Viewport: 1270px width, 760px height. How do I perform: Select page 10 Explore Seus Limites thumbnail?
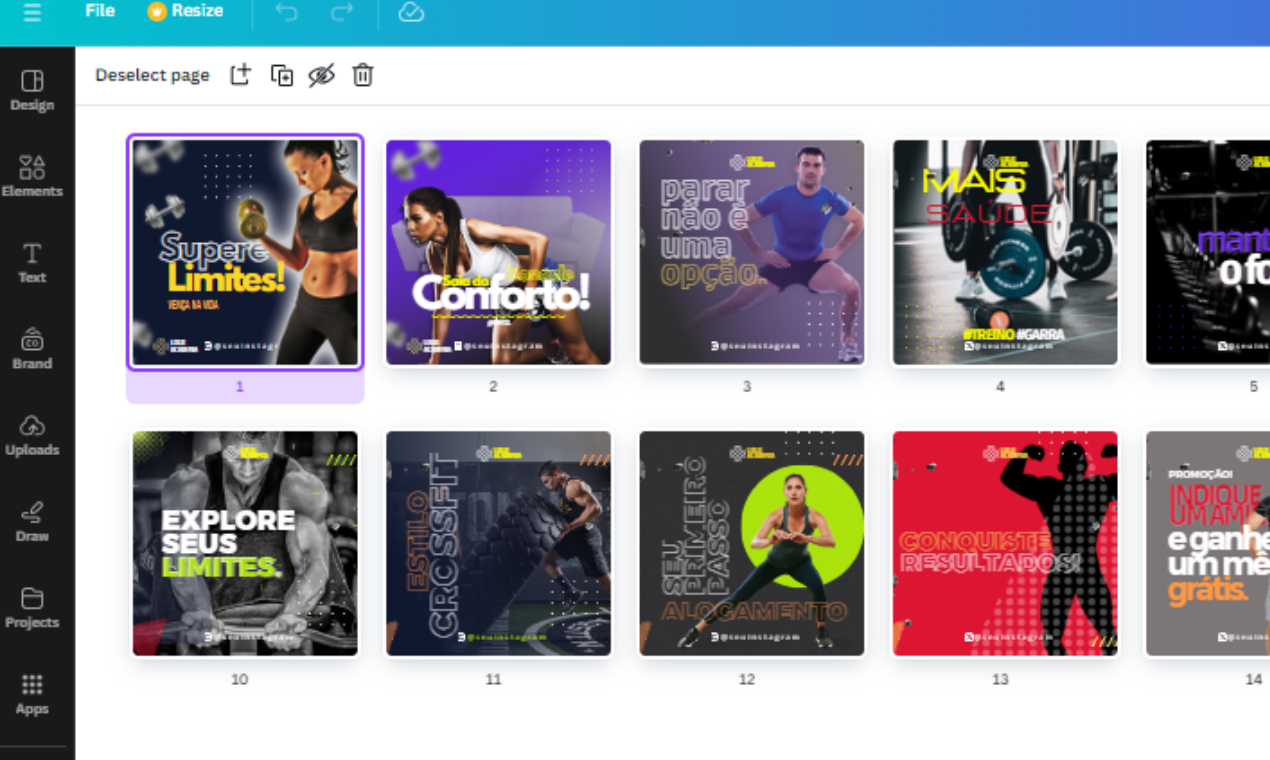tap(245, 543)
